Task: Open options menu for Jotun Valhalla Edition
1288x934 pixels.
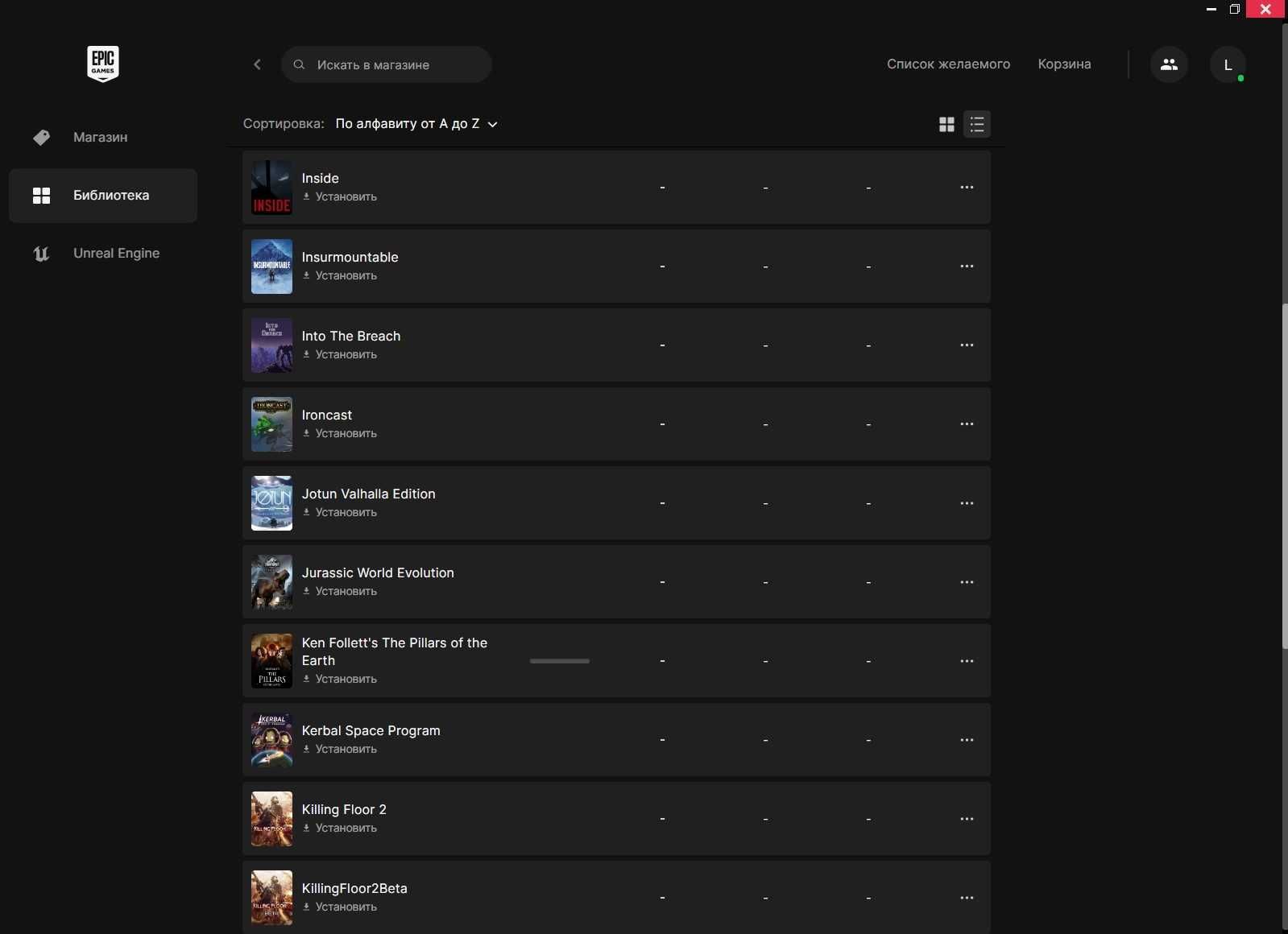Action: tap(967, 503)
